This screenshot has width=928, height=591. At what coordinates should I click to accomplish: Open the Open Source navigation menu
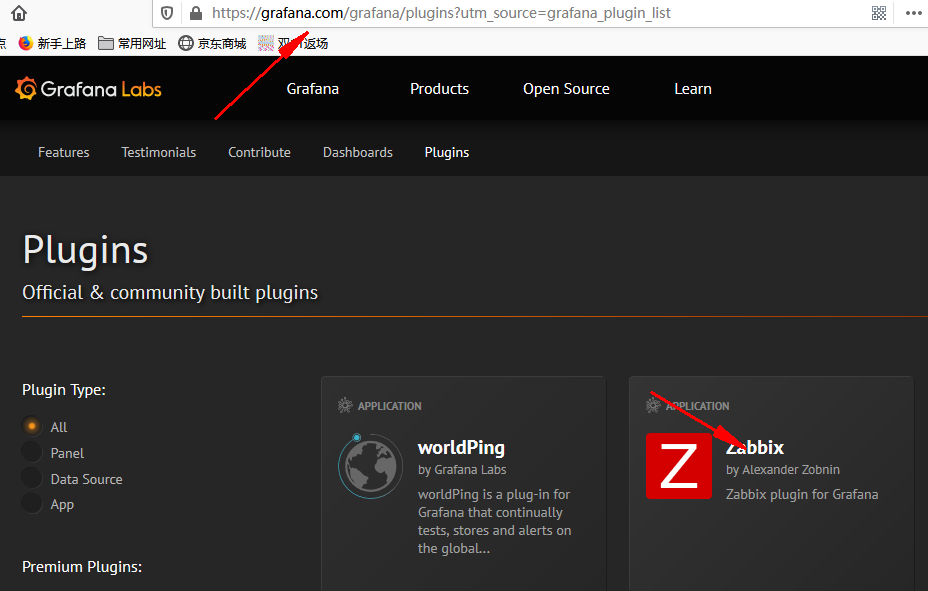coord(566,89)
